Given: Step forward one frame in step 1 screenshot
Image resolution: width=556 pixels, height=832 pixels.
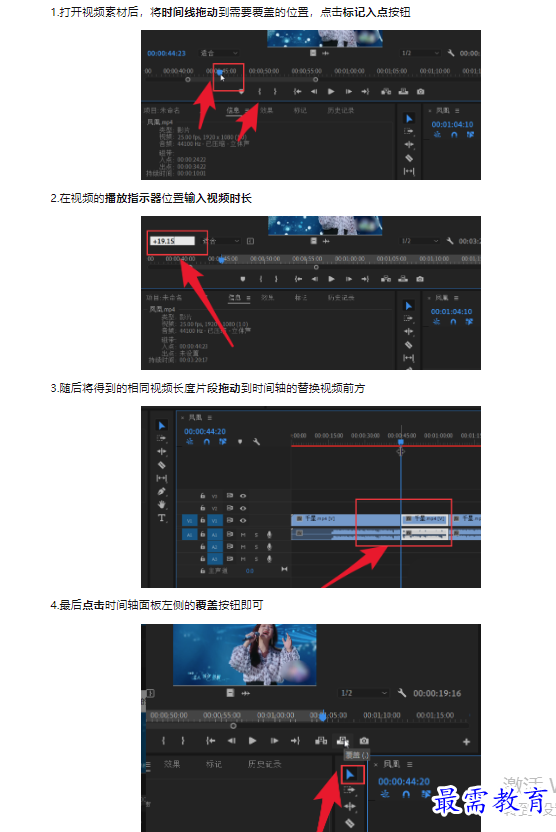Looking at the screenshot, I should point(349,91).
